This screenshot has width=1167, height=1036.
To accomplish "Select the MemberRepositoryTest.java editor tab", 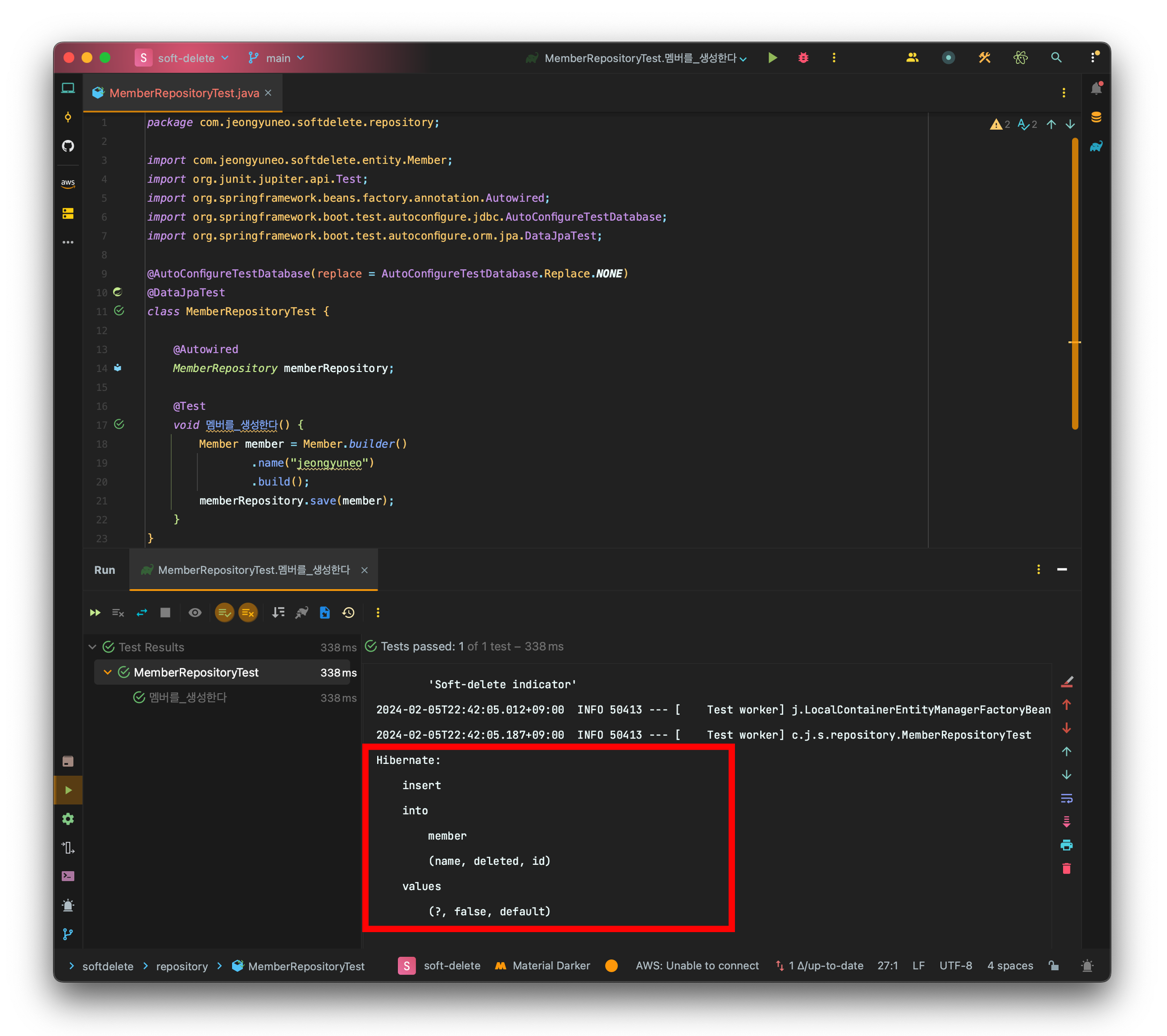I will click(182, 93).
